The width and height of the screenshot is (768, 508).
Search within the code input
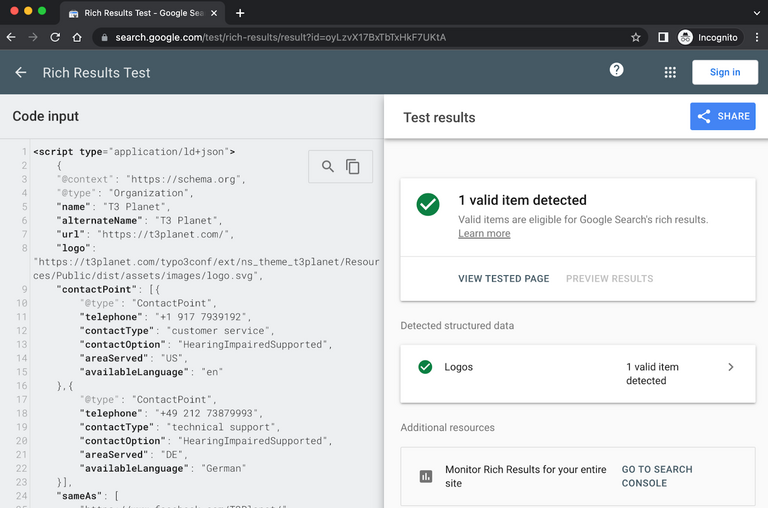(328, 167)
